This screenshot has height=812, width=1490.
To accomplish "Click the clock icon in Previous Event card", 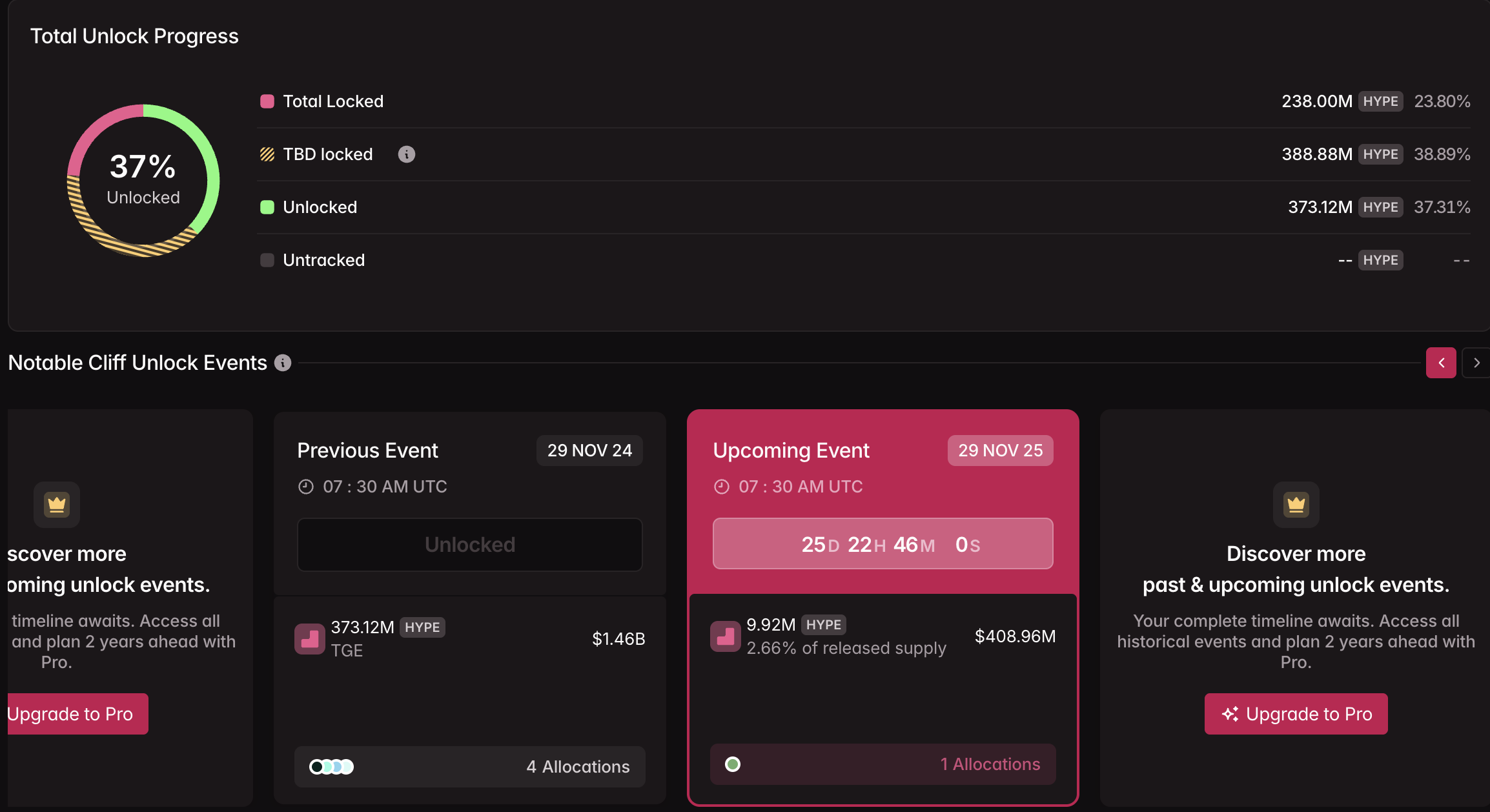I will [306, 486].
